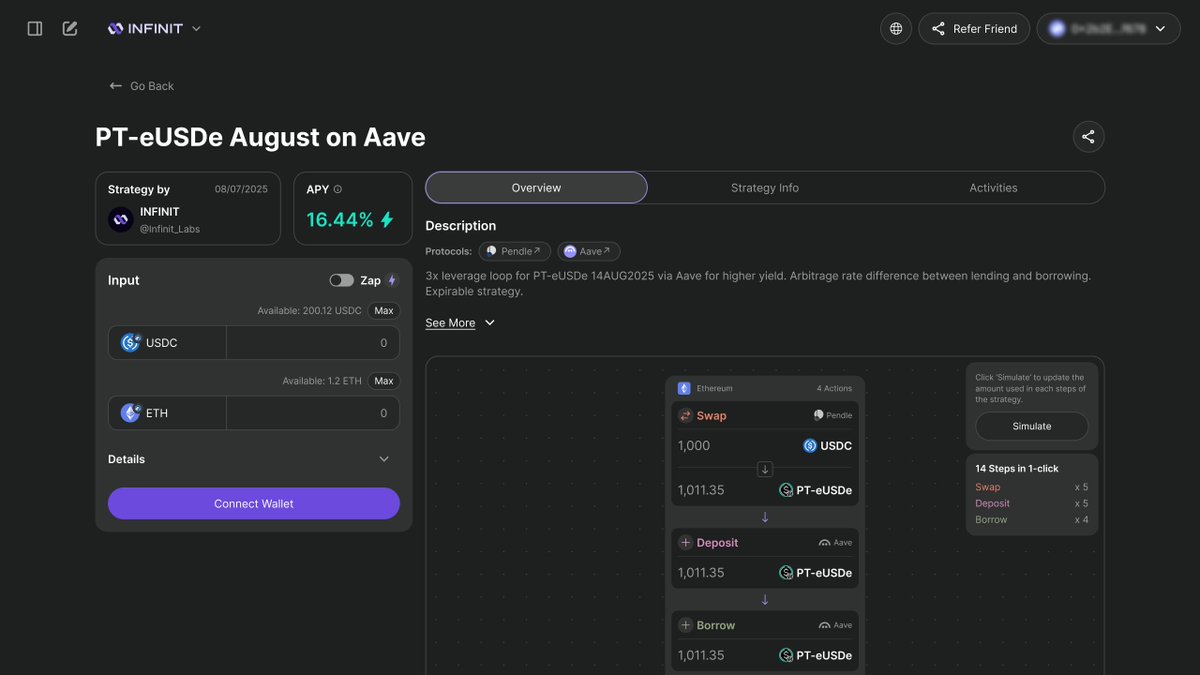Switch to the Overview tab
The width and height of the screenshot is (1200, 675).
pyautogui.click(x=536, y=188)
